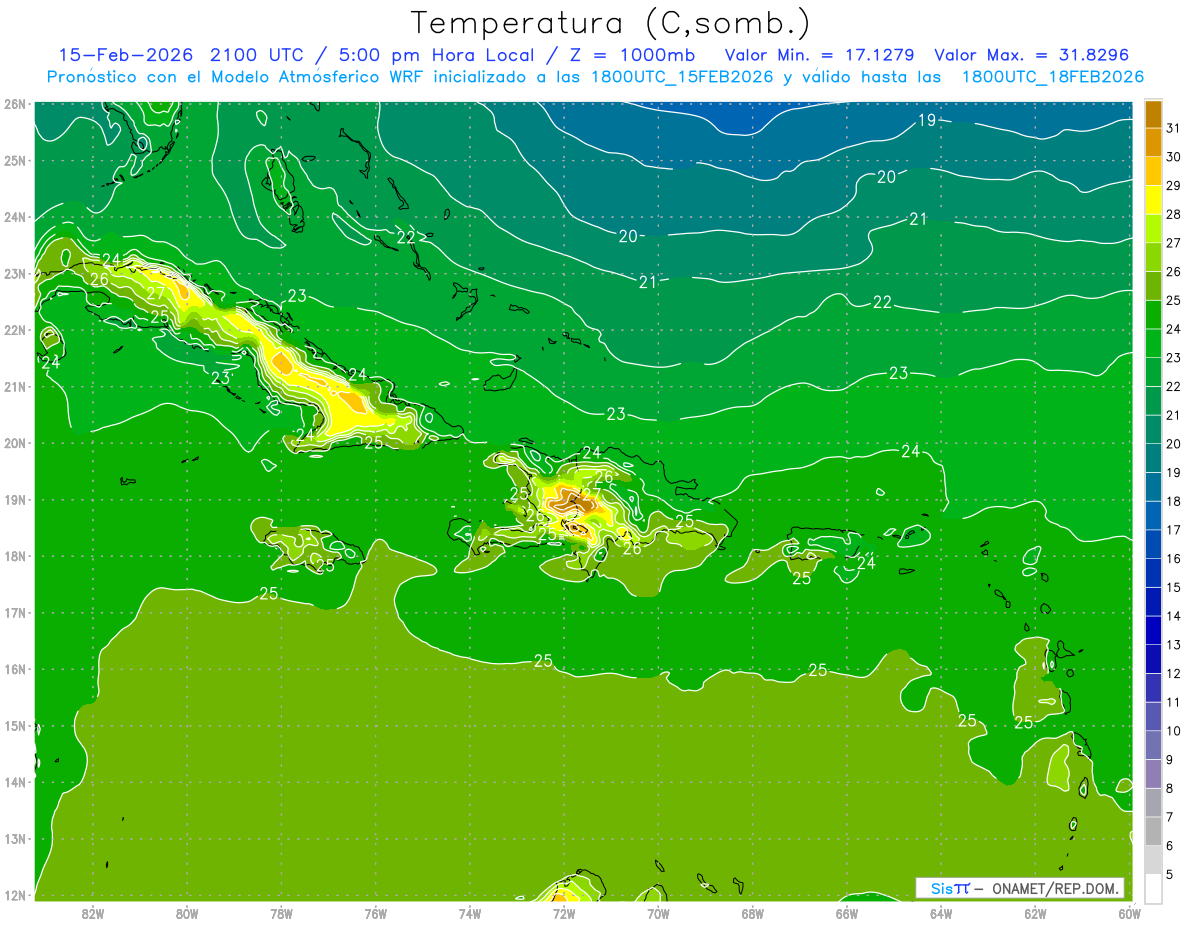1200x927 pixels.
Task: Click the "24N" latitude axis label
Action: (15, 217)
